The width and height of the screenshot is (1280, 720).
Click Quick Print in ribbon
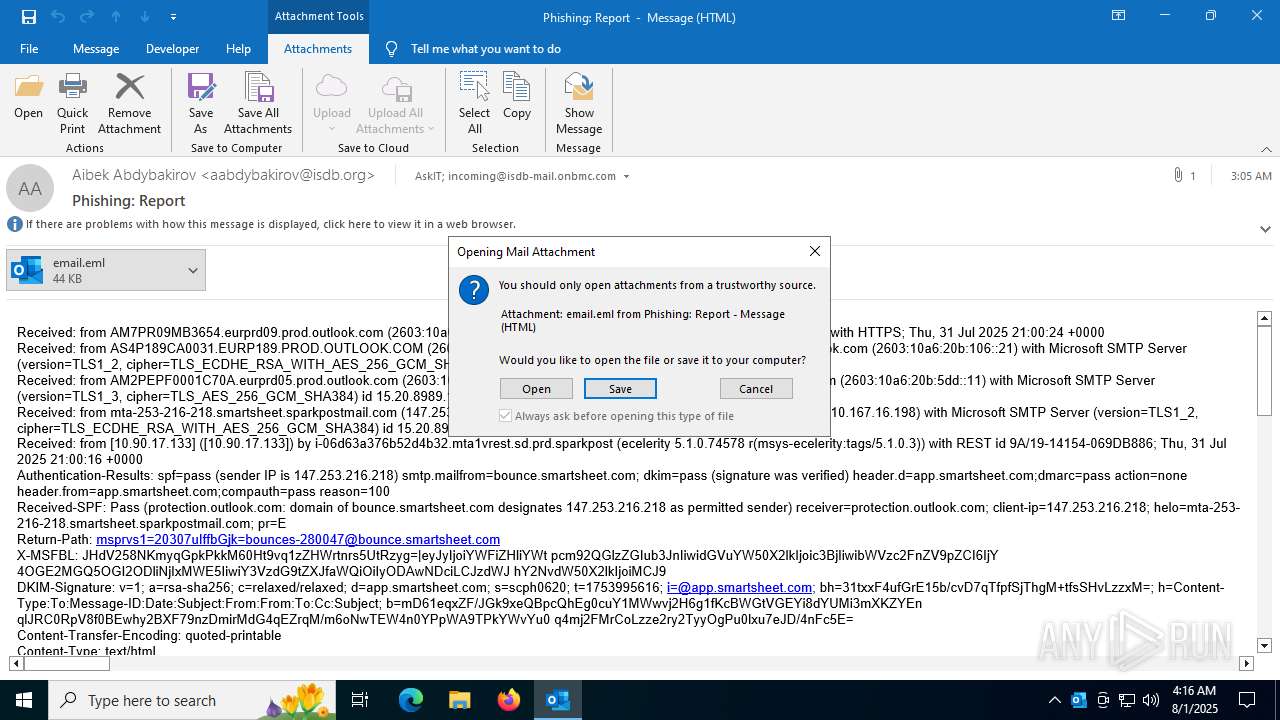pos(72,103)
